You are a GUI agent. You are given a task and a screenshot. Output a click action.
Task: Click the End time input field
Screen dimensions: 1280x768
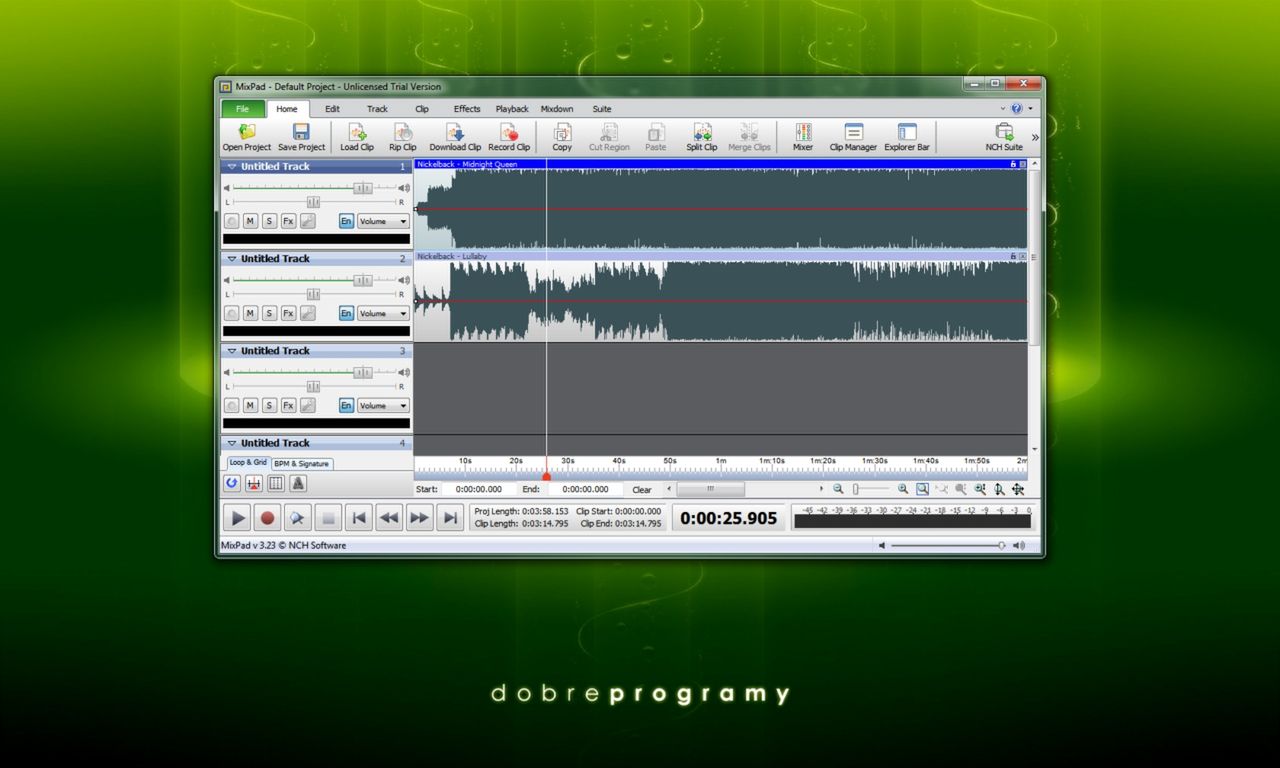point(586,490)
